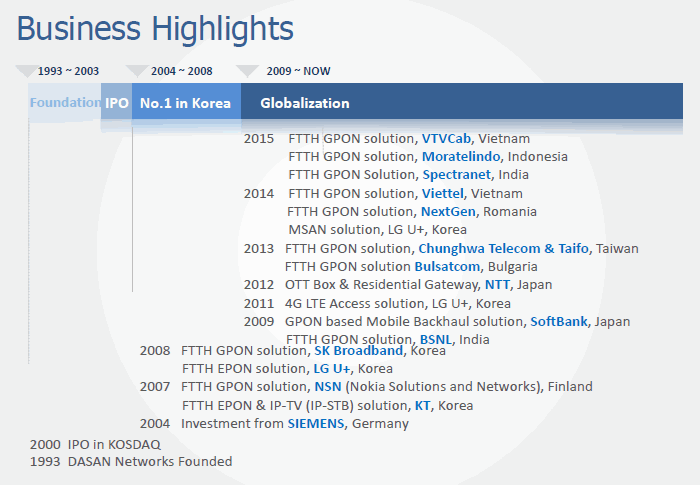Click the 1993 DASAN Networks Founded line

[131, 461]
